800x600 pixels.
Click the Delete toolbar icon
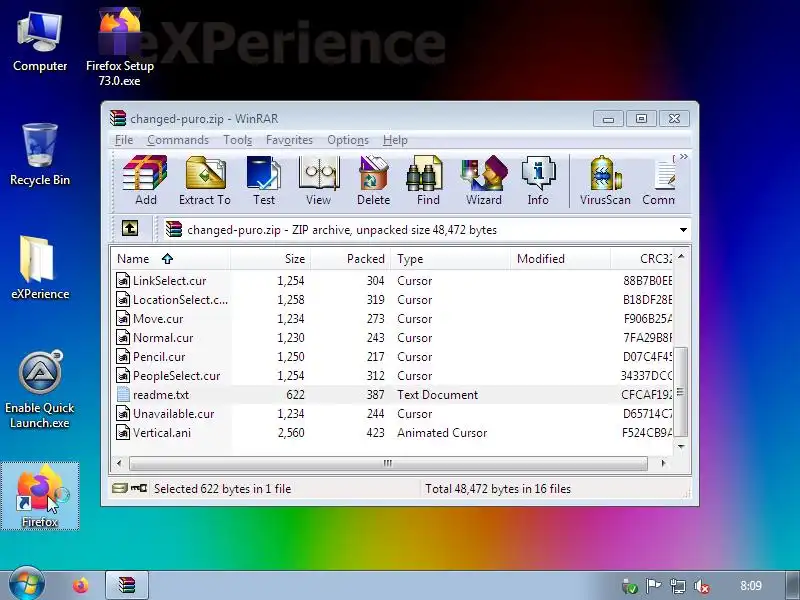coord(373,181)
